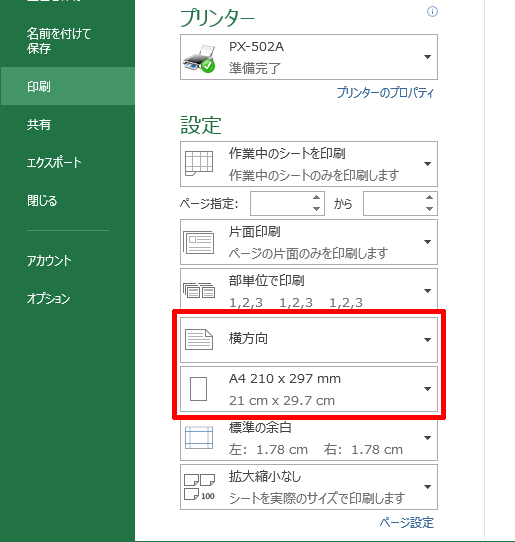
Task: Select エクスポート in the sidebar menu
Action: click(x=54, y=162)
